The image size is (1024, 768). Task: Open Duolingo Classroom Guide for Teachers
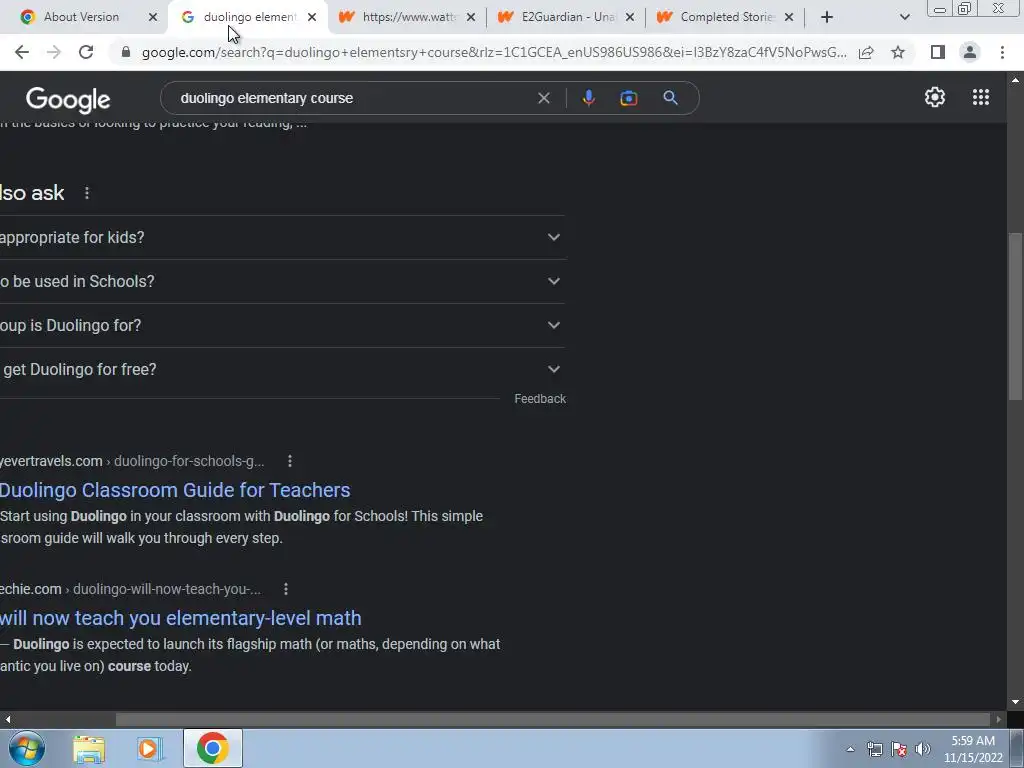pos(175,490)
